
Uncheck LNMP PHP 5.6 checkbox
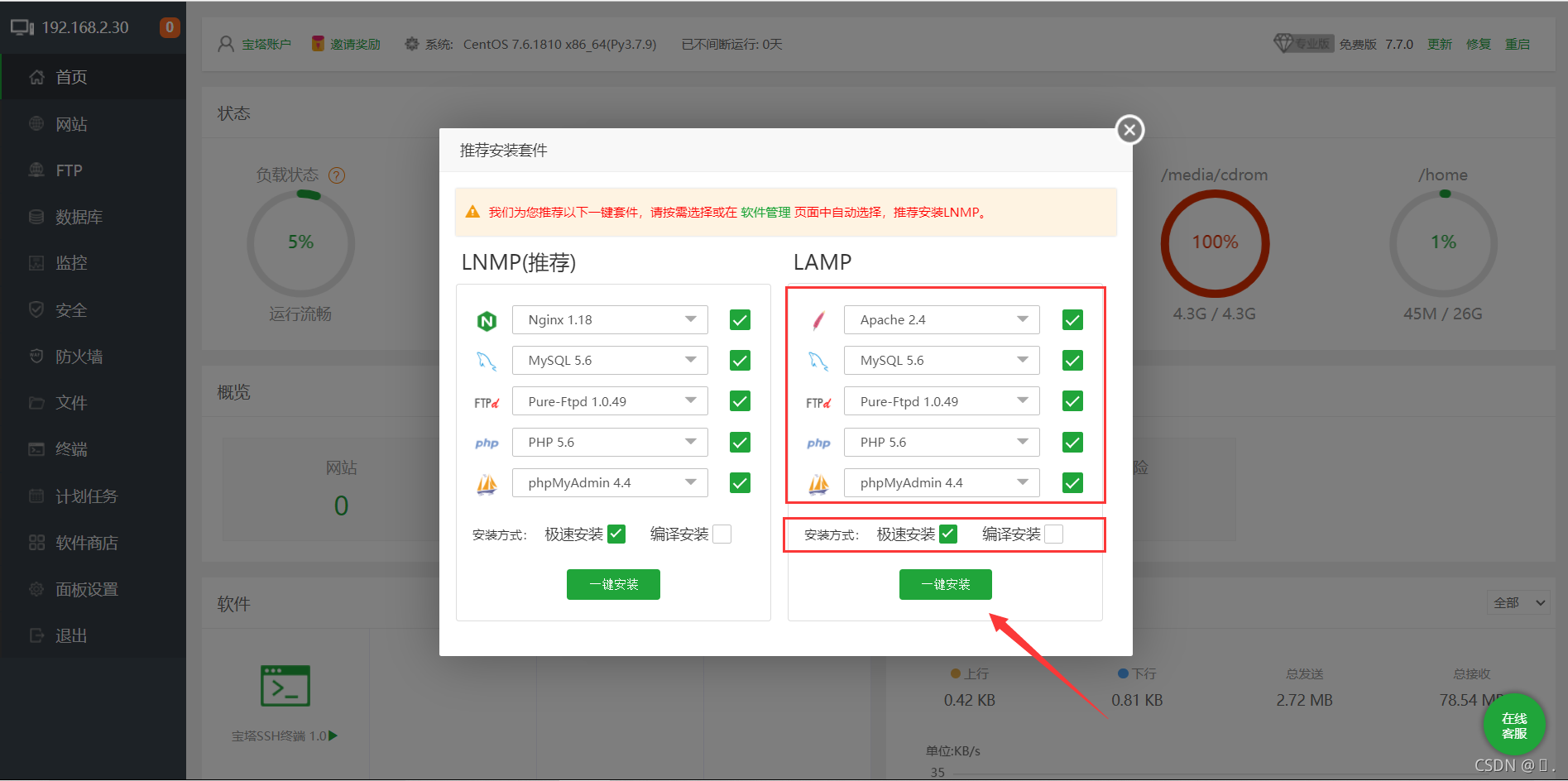pos(740,443)
